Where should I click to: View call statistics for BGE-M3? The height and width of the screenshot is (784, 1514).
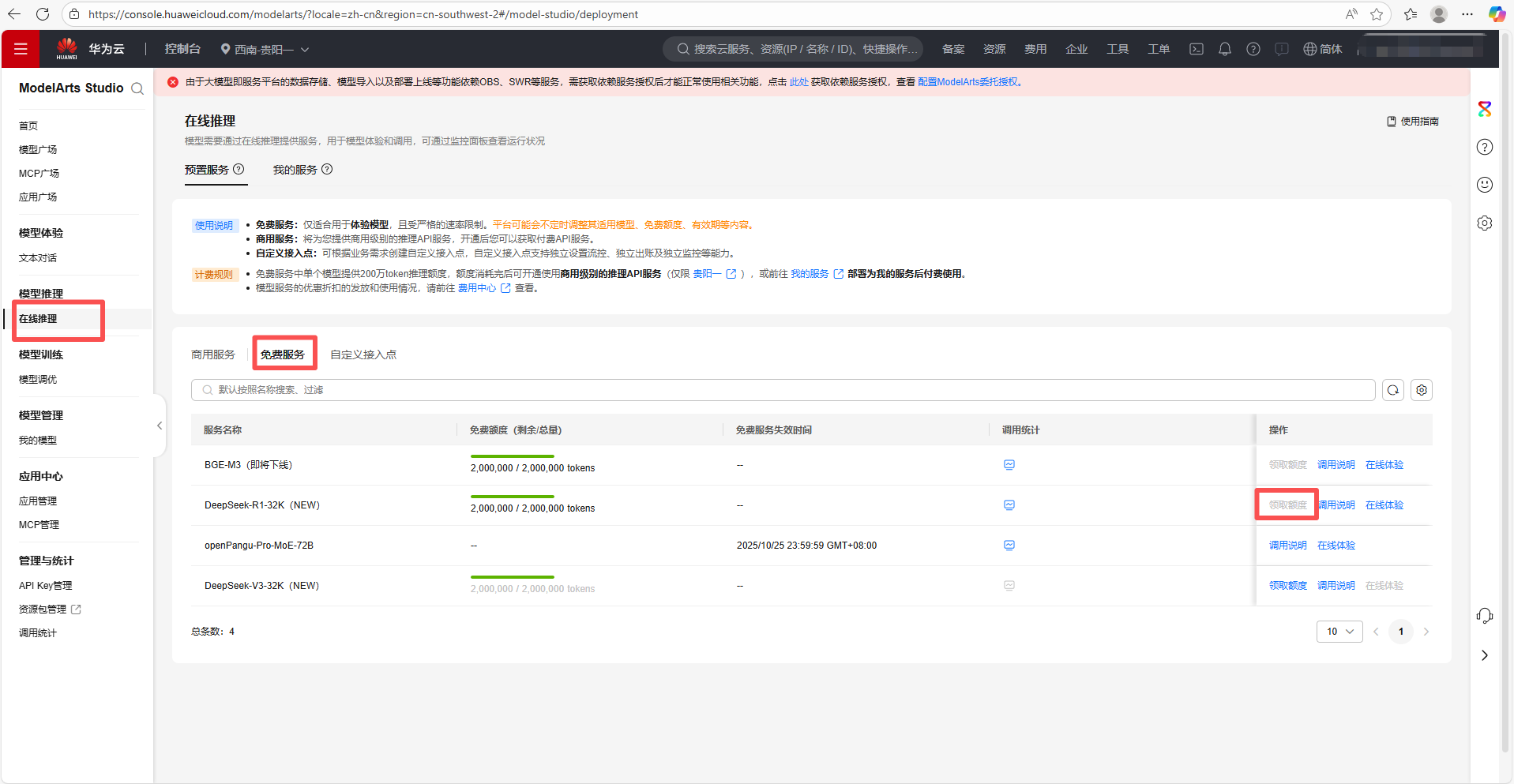tap(1009, 465)
